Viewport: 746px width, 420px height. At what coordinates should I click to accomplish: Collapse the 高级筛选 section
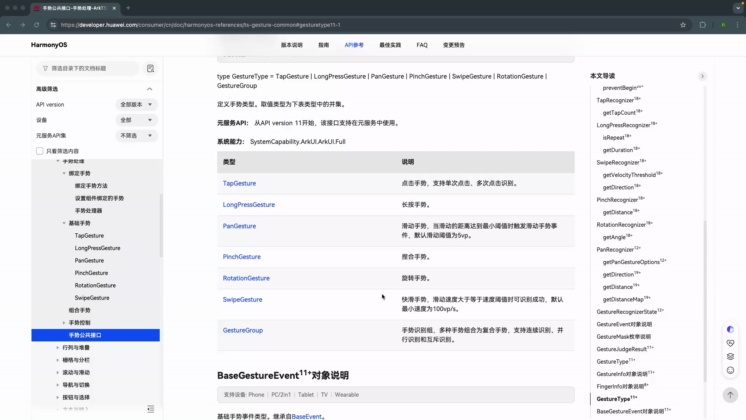(150, 89)
